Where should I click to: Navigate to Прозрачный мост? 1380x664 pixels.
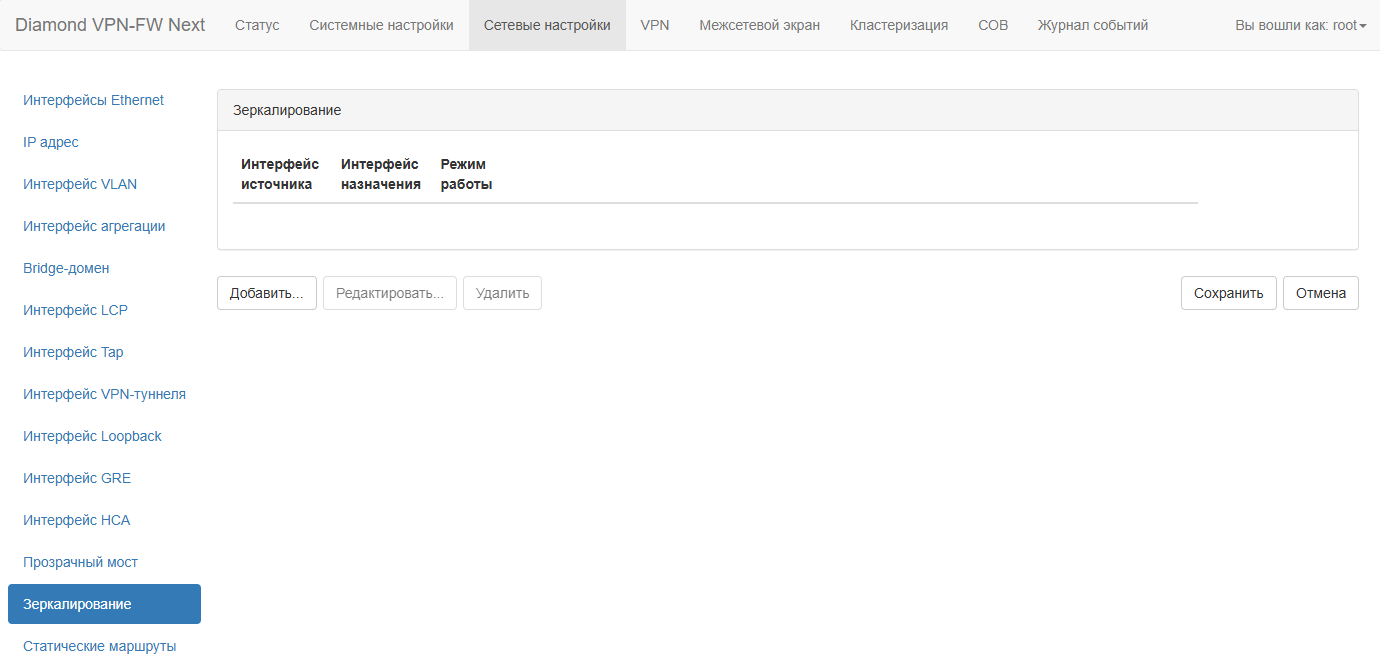[80, 562]
